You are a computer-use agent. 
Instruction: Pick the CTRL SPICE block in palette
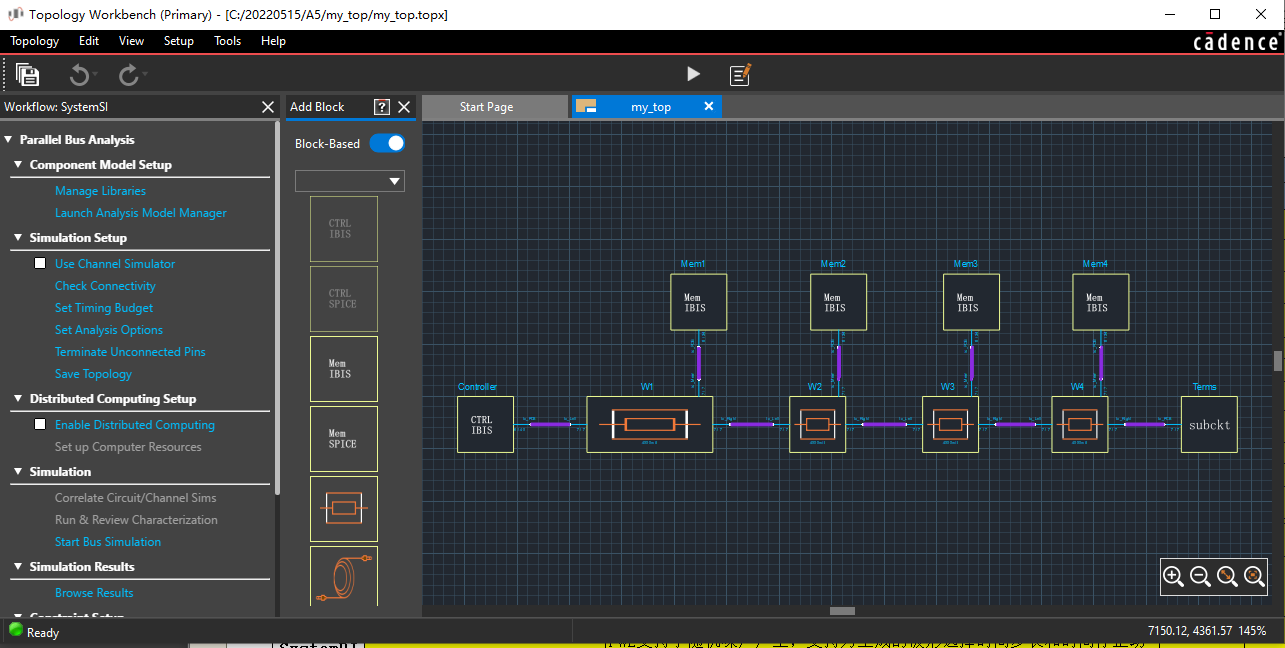click(344, 299)
